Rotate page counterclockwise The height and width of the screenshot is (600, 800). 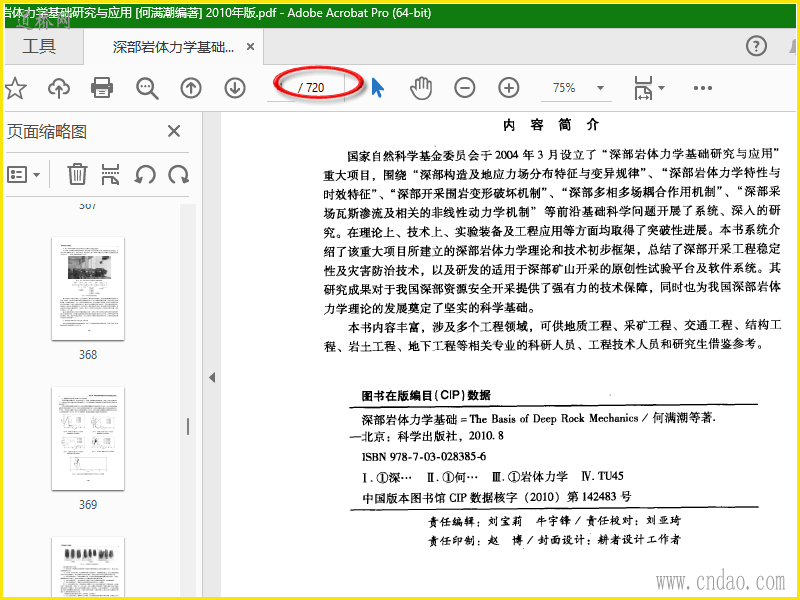tap(145, 174)
